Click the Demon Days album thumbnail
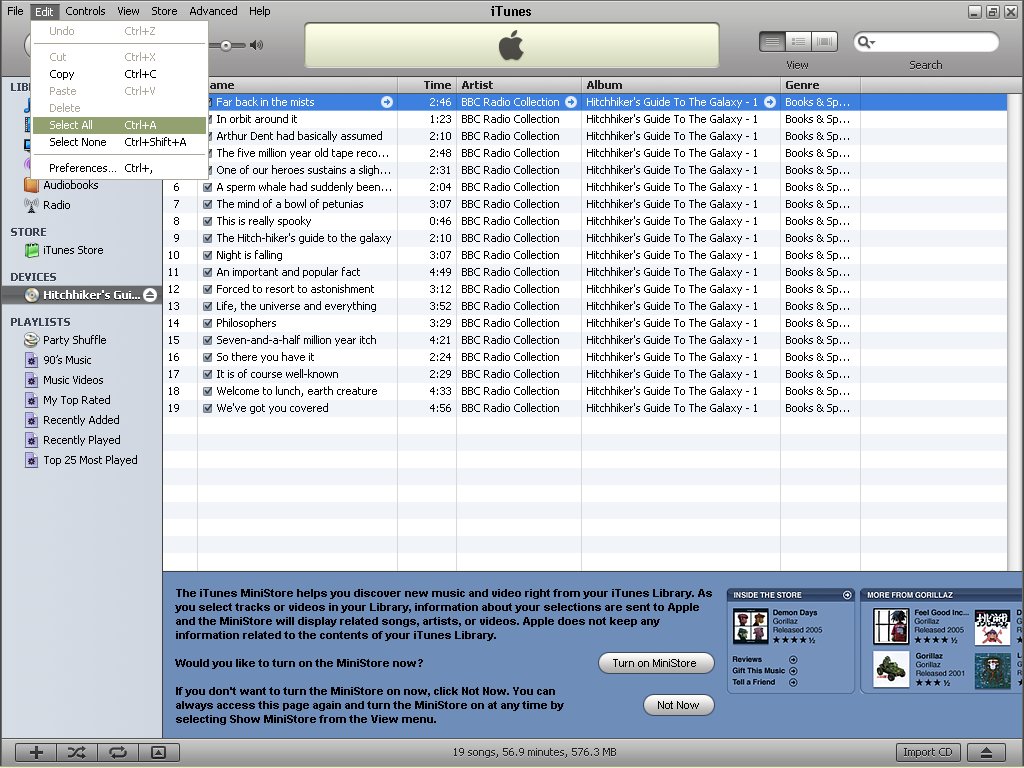The height and width of the screenshot is (768, 1024). pos(750,626)
